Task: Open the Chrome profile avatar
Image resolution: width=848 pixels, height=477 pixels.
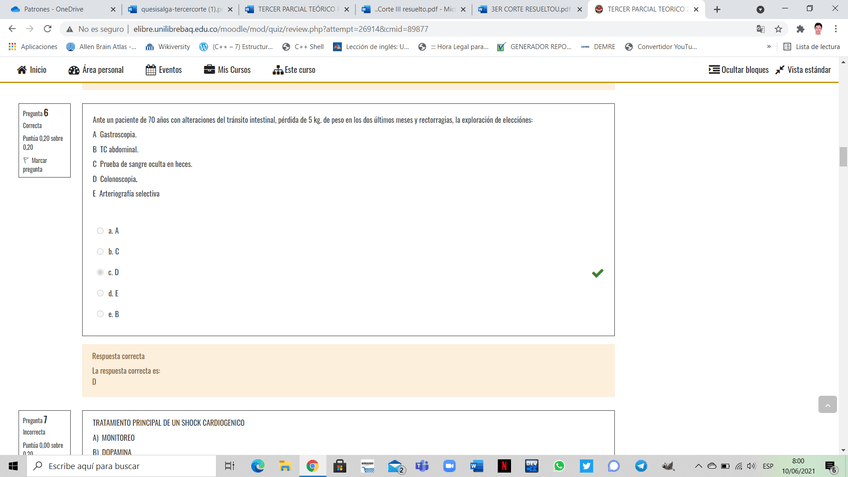Action: coord(818,29)
